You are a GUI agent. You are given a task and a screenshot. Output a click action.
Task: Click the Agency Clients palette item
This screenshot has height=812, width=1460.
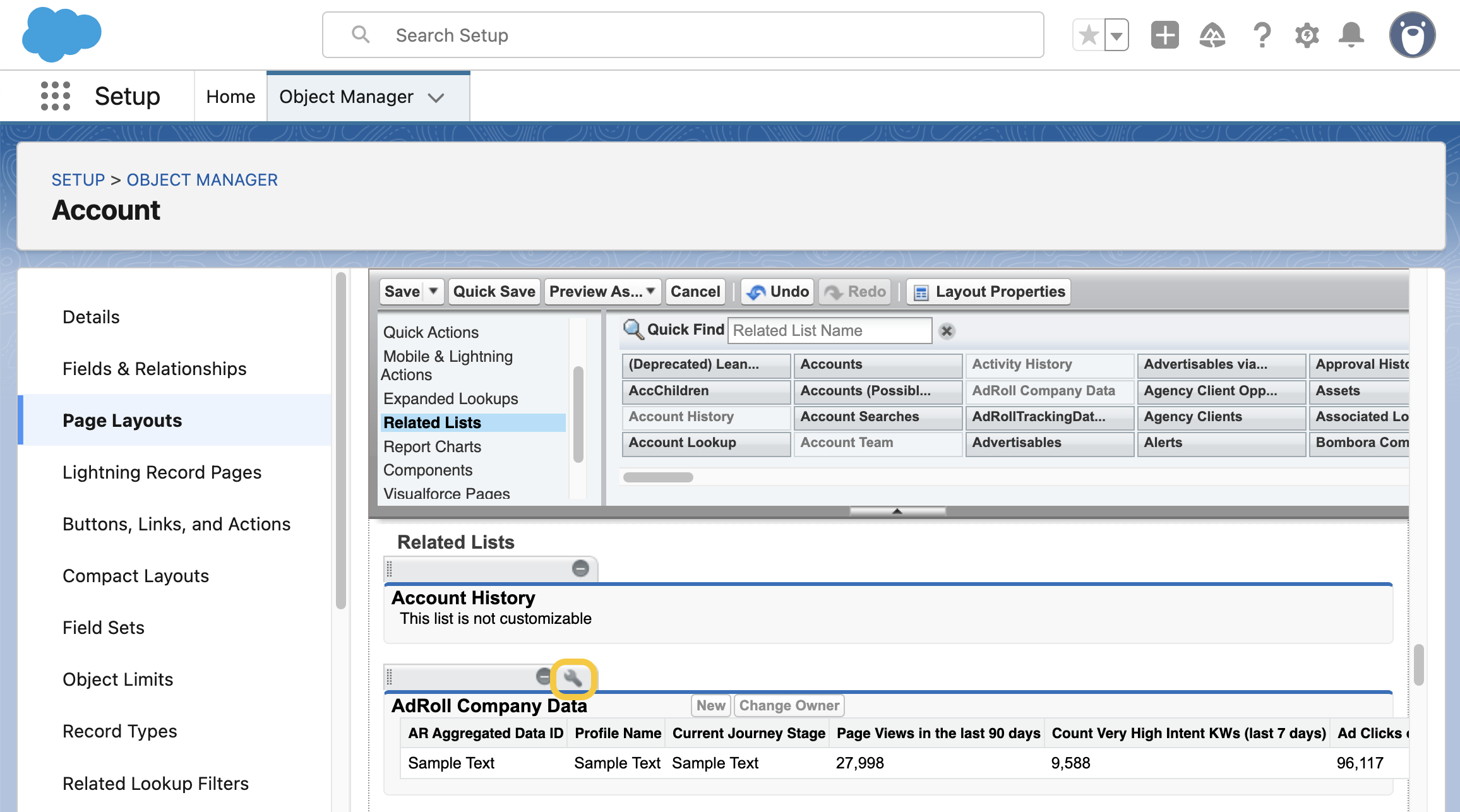[1221, 417]
